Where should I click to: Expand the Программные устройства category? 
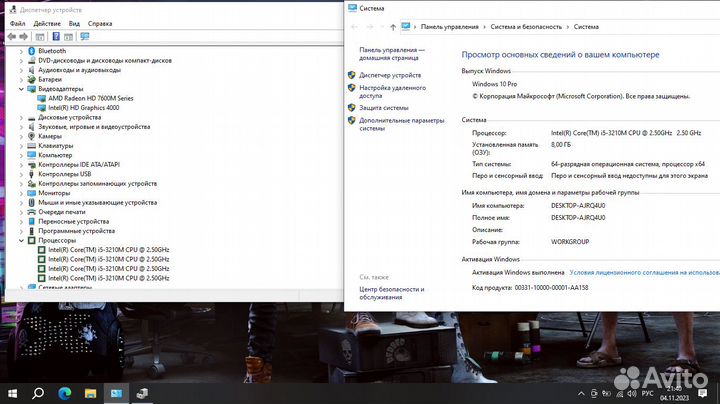pos(21,231)
